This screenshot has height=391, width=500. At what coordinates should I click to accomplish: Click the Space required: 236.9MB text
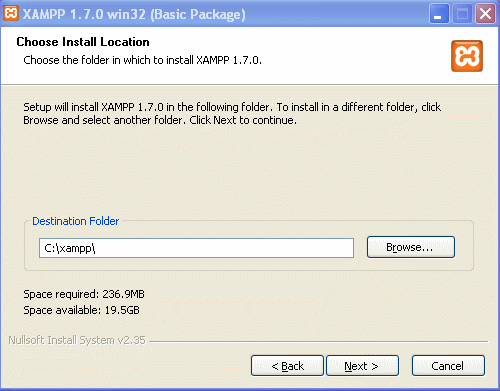coord(84,294)
